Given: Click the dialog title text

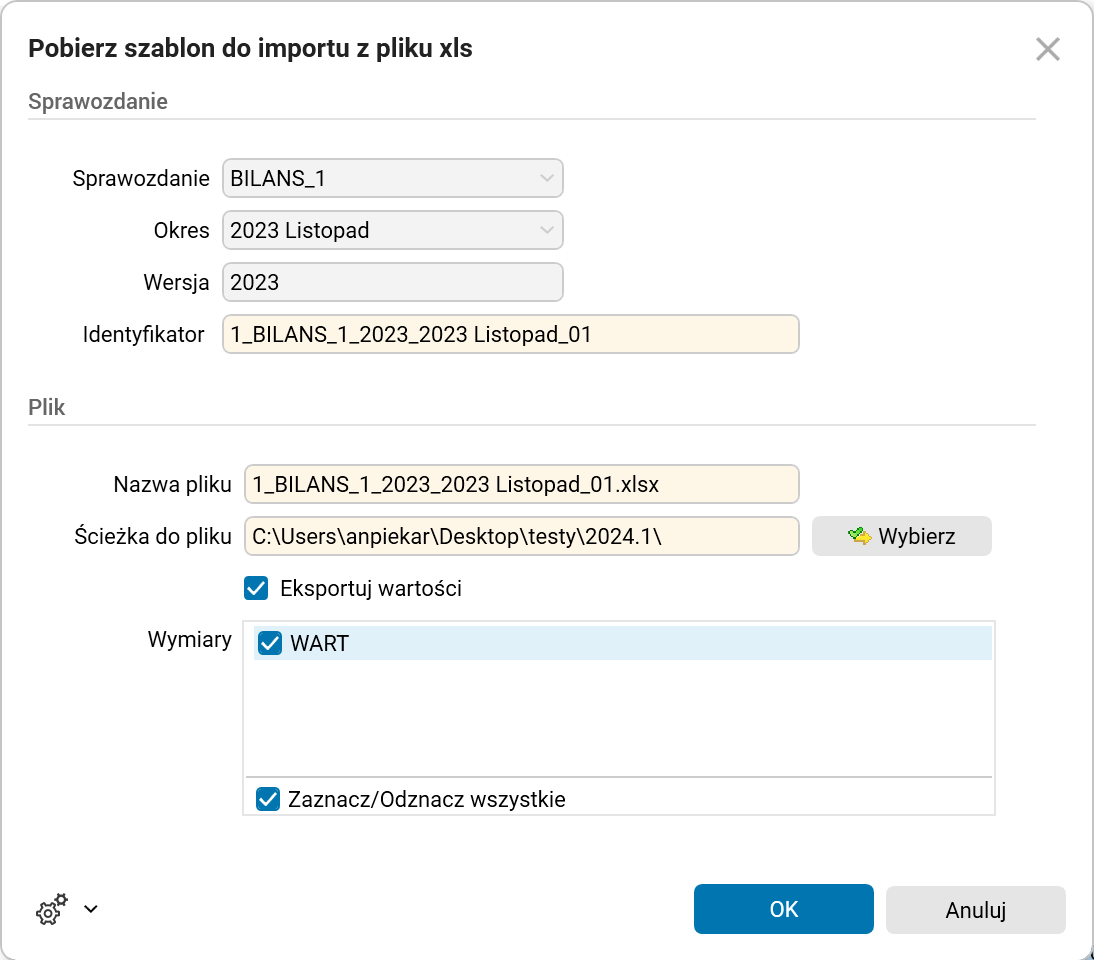Looking at the screenshot, I should tap(250, 48).
